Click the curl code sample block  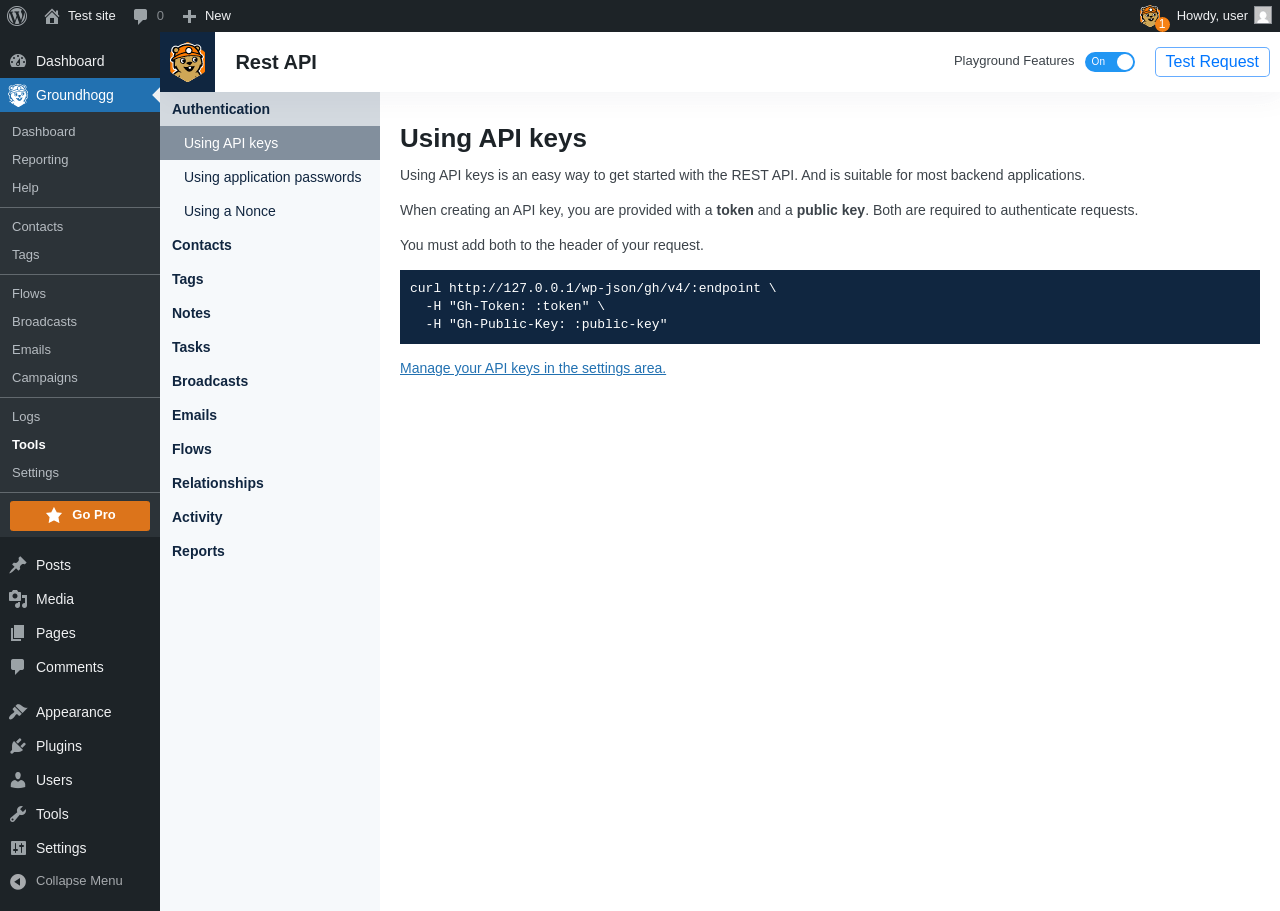coord(829,307)
